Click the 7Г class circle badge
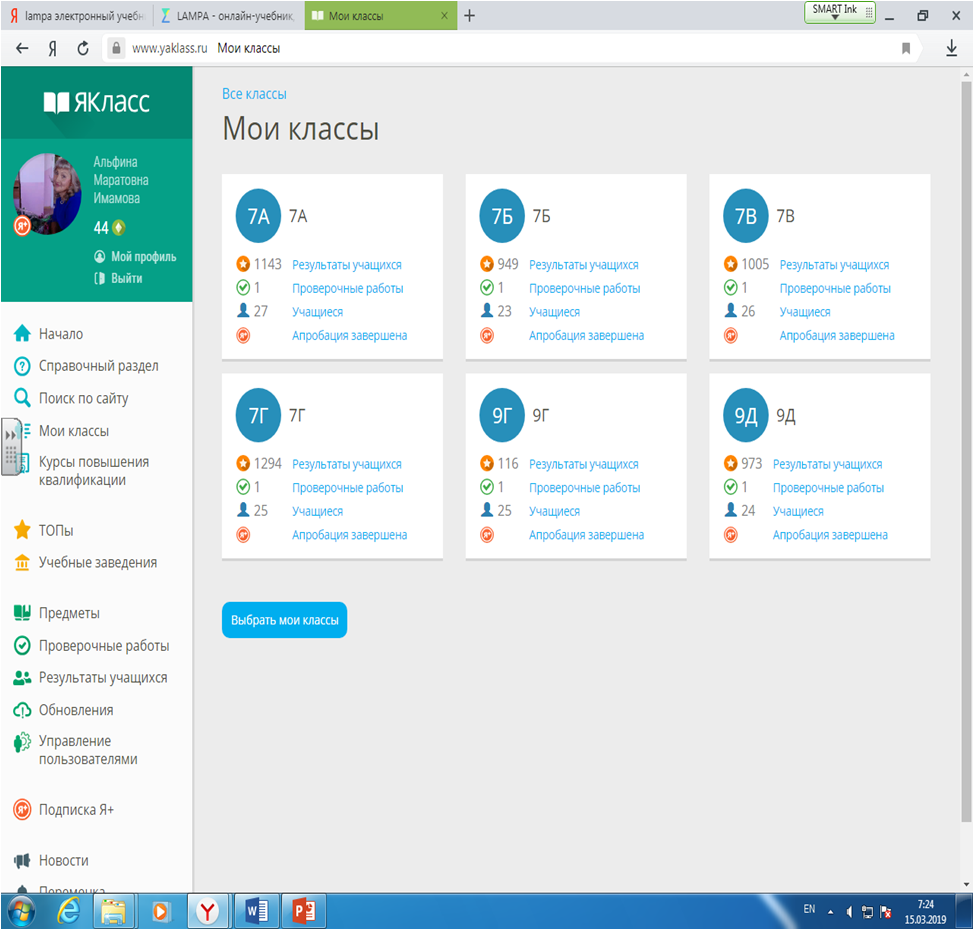The image size is (974, 930). point(258,415)
